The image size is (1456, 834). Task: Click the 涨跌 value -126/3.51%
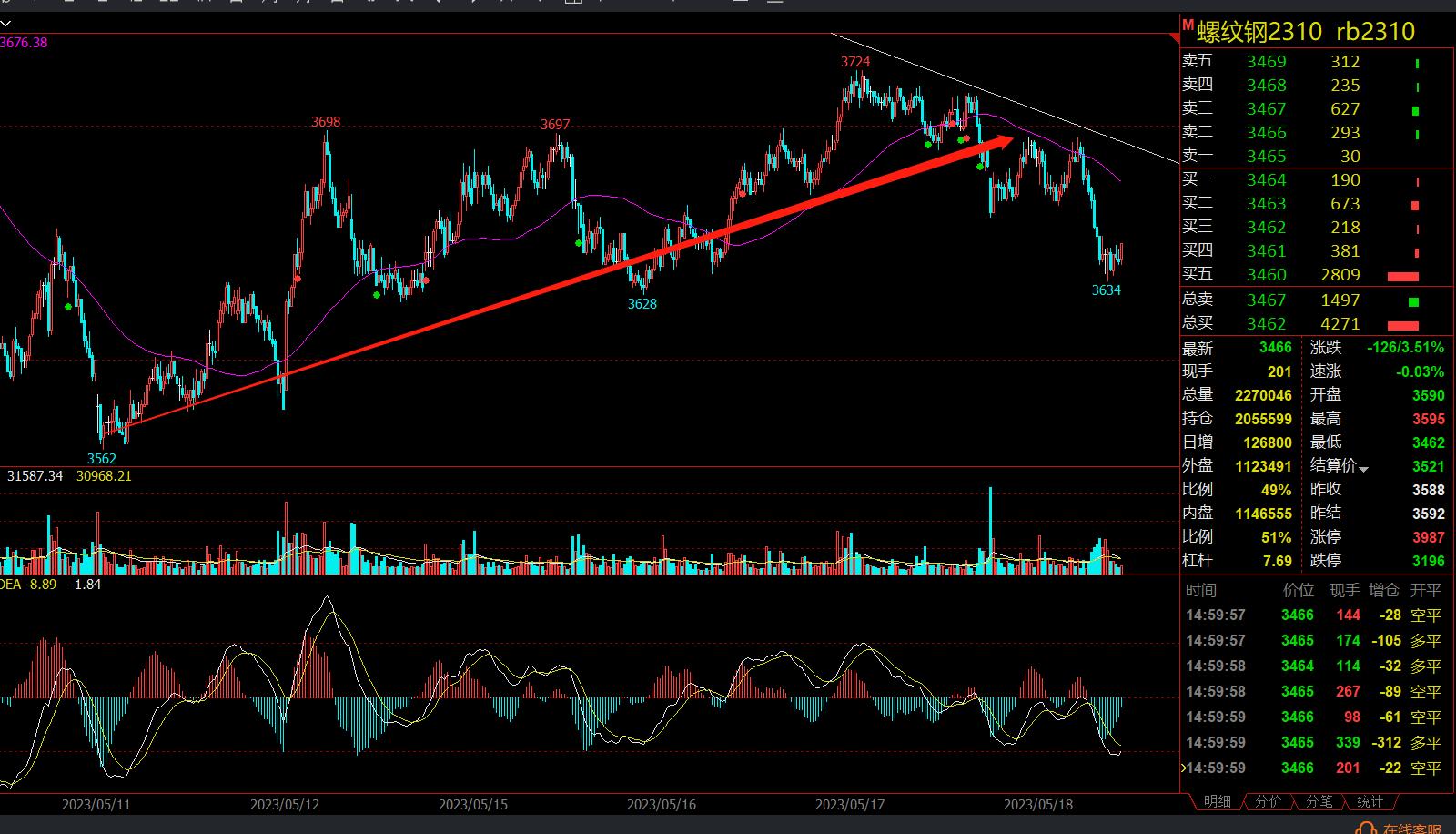1405,348
